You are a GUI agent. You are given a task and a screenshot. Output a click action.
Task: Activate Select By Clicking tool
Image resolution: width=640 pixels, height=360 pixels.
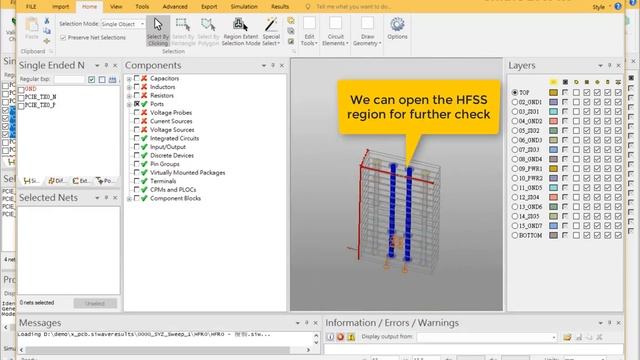tap(158, 31)
